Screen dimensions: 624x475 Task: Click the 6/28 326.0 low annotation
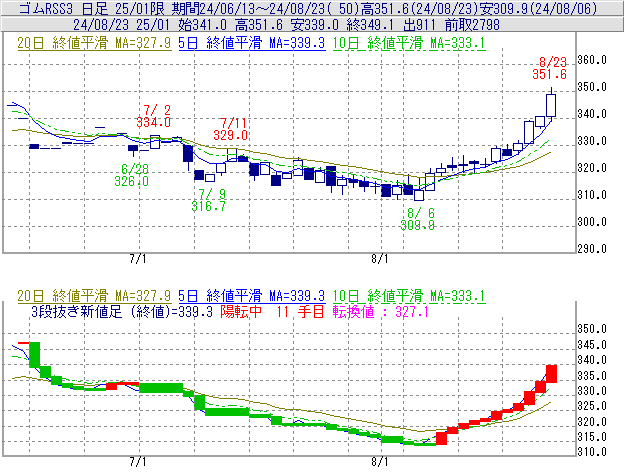point(132,175)
